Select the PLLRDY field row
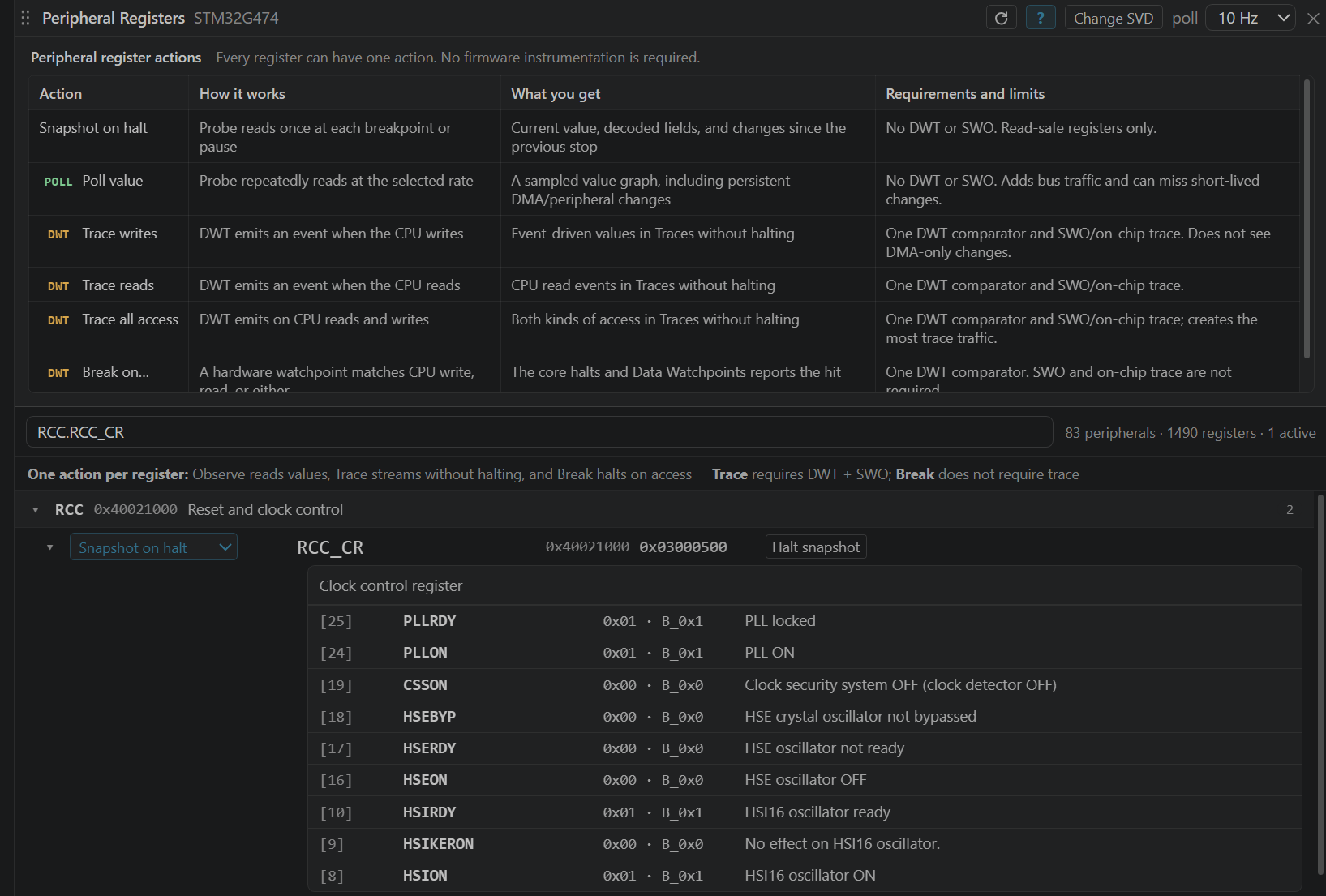The width and height of the screenshot is (1326, 896). tap(805, 621)
